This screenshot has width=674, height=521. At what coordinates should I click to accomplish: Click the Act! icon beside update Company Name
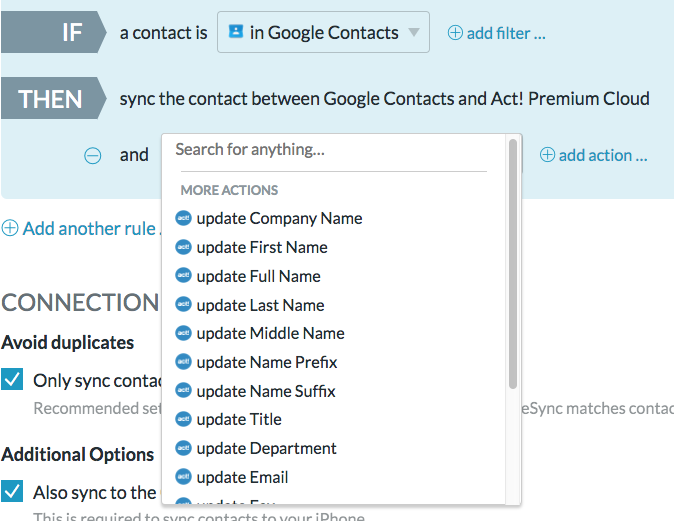(183, 218)
